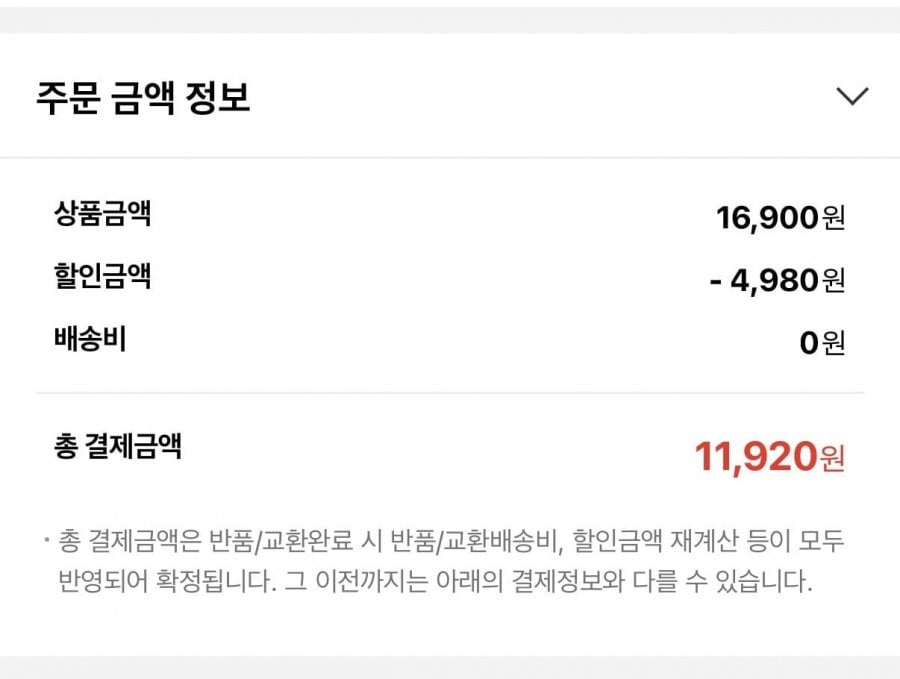The height and width of the screenshot is (679, 900).
Task: Select the 배송비 label
Action: tap(90, 339)
